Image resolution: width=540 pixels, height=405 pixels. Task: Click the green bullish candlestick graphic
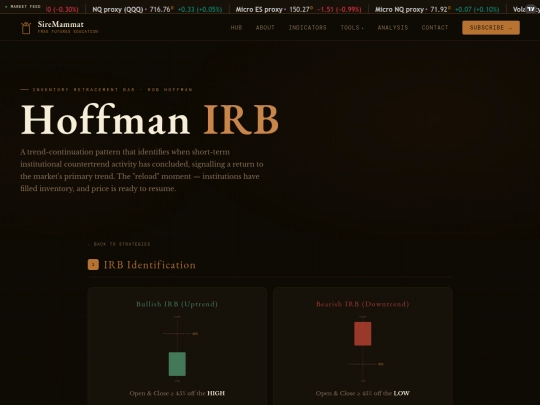point(177,364)
